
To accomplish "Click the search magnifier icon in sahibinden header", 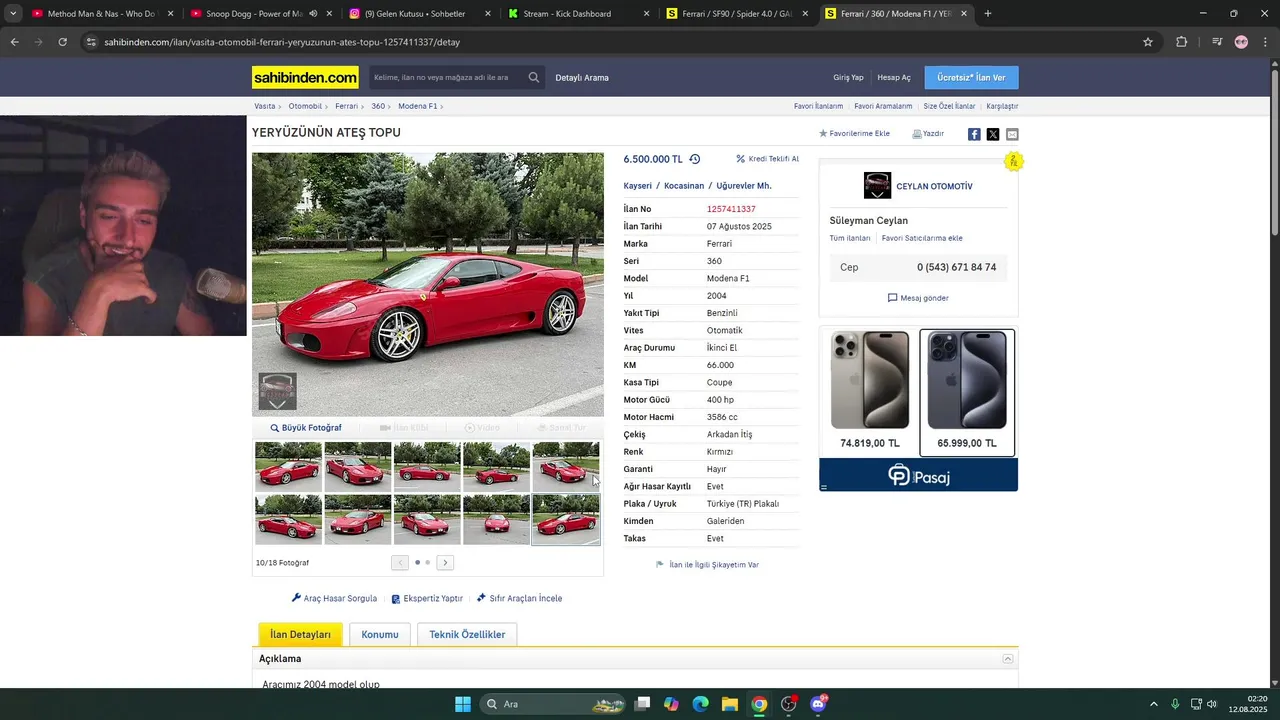I will coord(534,77).
